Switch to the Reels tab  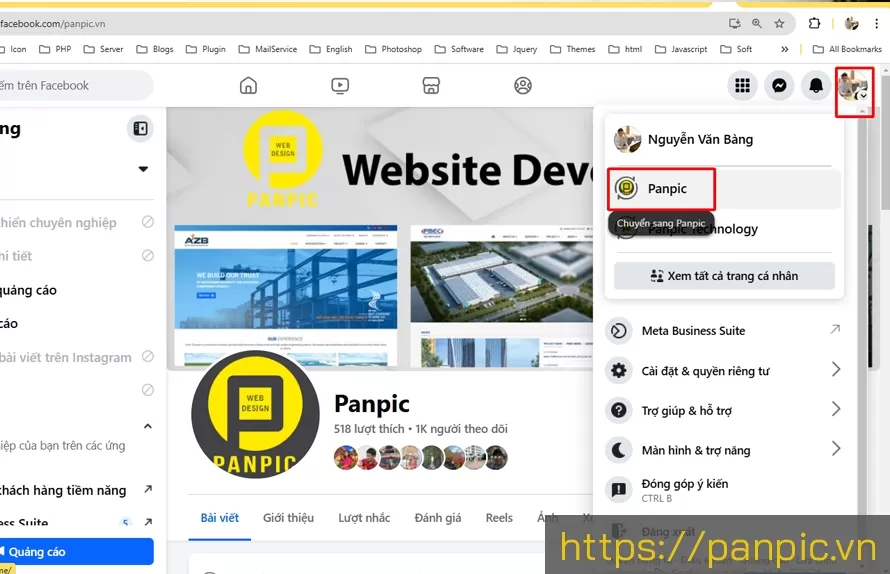(499, 518)
